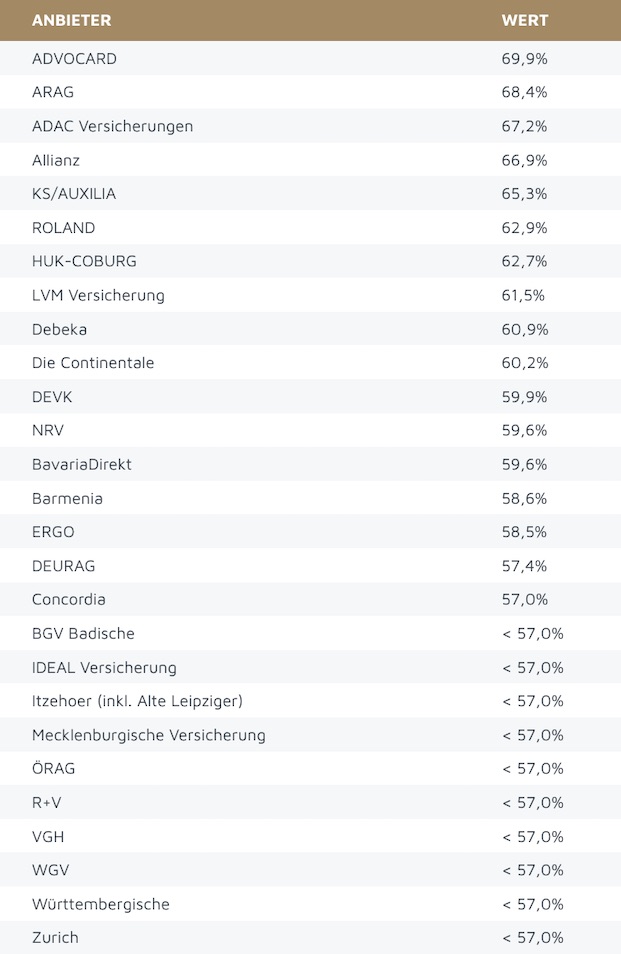Select the Concordia provider row
Viewport: 621px width, 954px height.
click(69, 599)
